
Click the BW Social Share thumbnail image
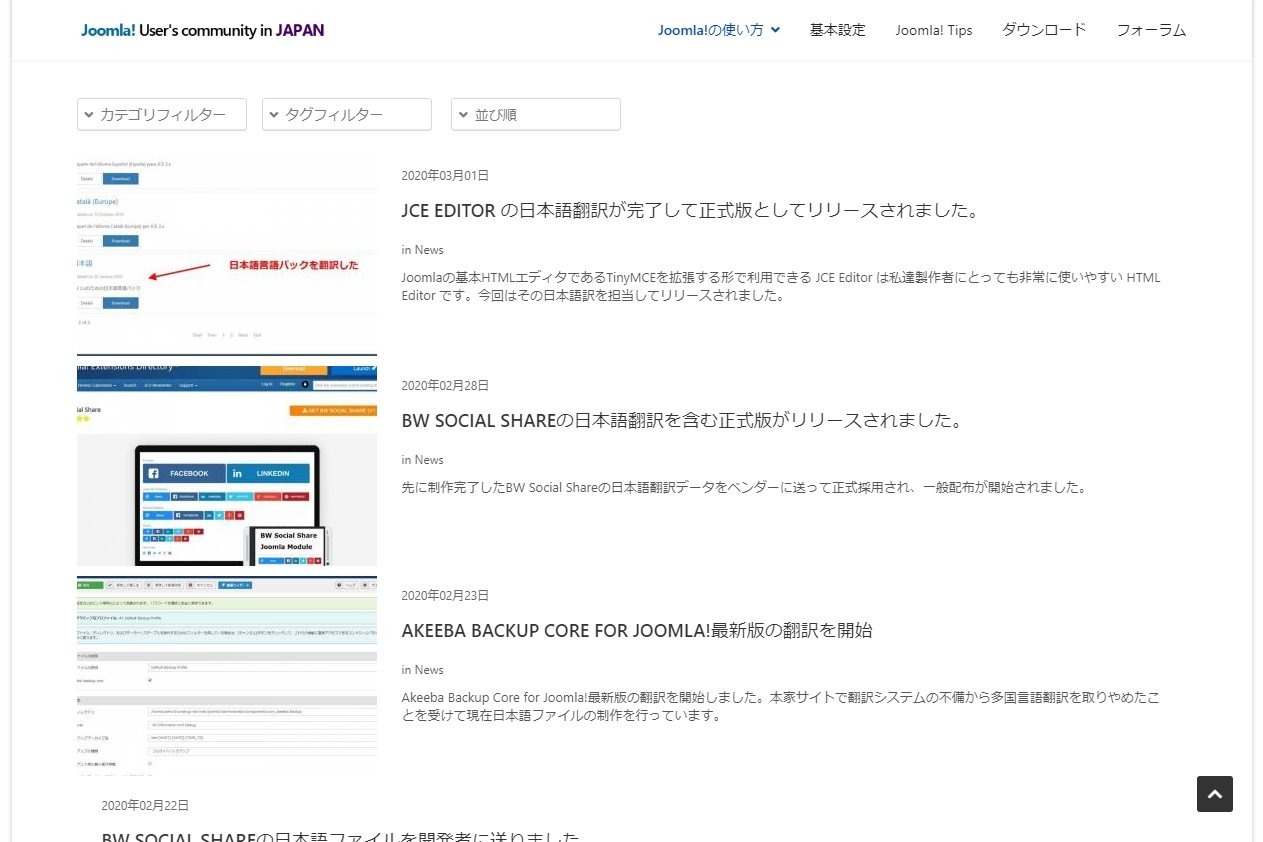click(x=226, y=463)
